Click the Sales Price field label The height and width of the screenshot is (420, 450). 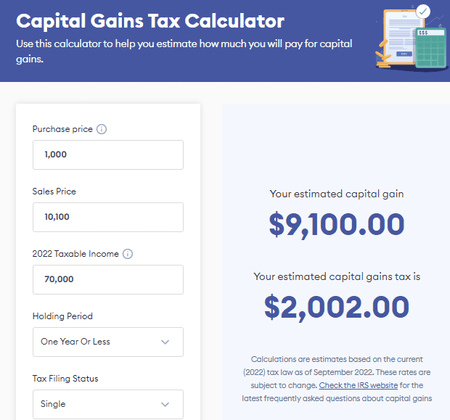[54, 192]
